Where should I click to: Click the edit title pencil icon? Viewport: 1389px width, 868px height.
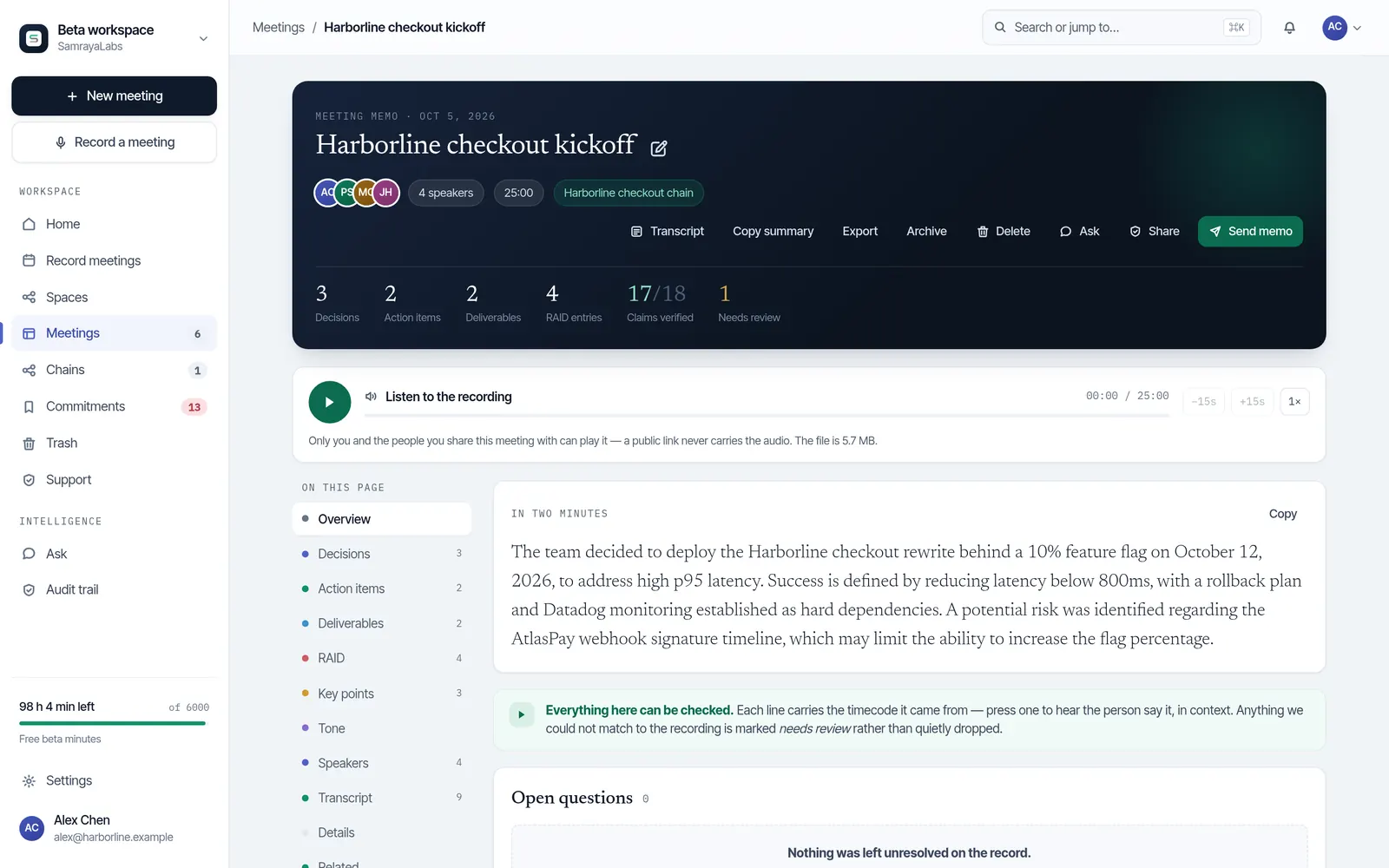659,148
